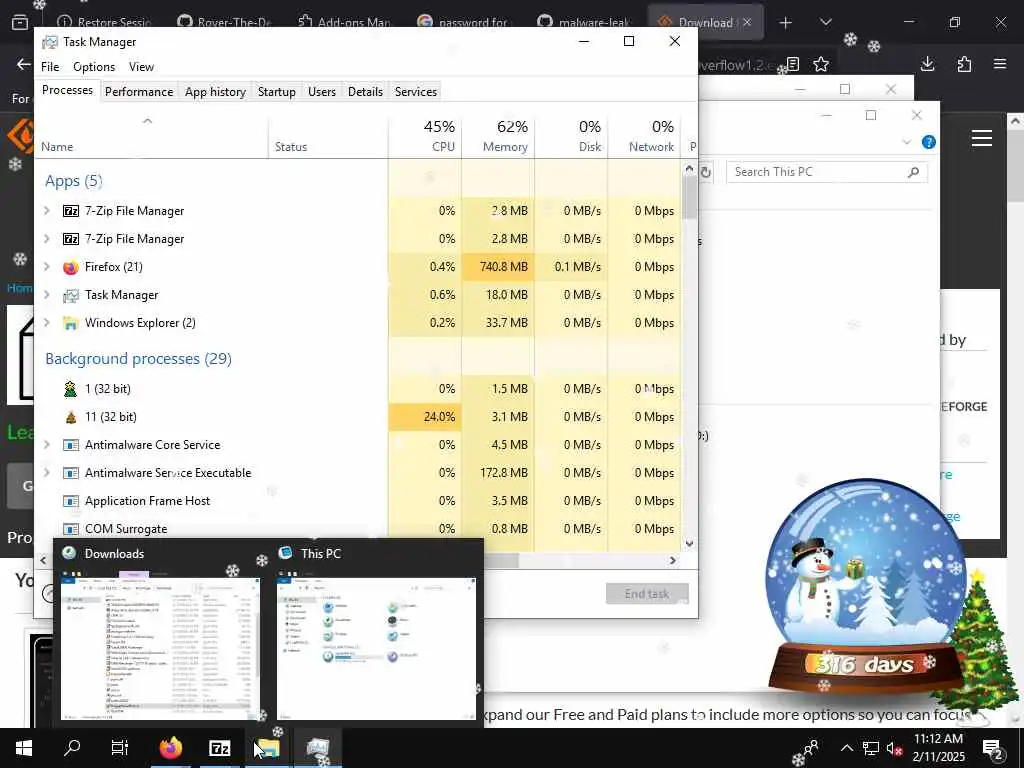
Task: Expand Antimalware Core Service row
Action: (46, 445)
